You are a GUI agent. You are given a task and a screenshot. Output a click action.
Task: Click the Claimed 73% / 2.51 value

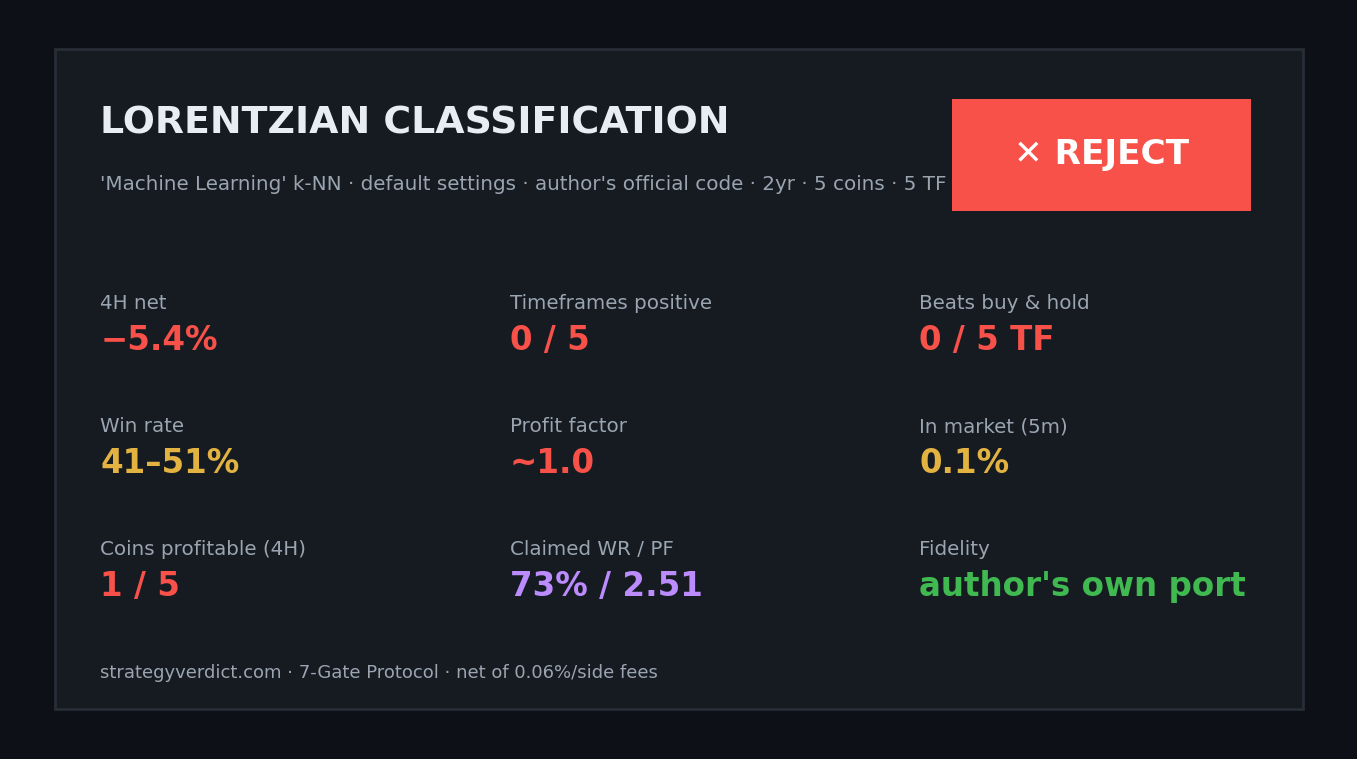pos(606,586)
